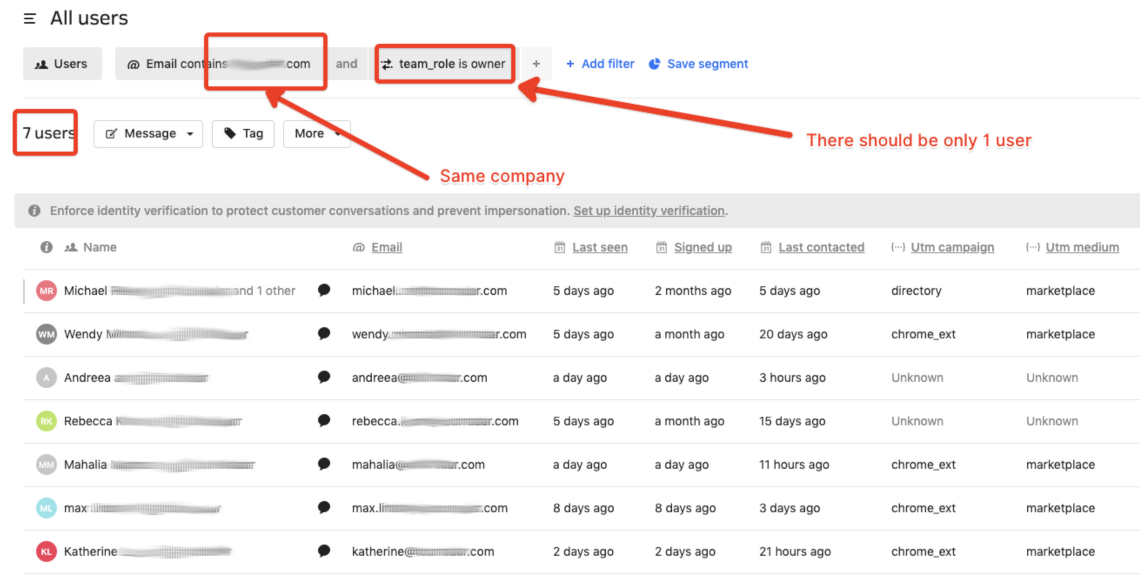Click Rebecca's RK avatar
This screenshot has width=1140, height=583.
click(x=47, y=421)
